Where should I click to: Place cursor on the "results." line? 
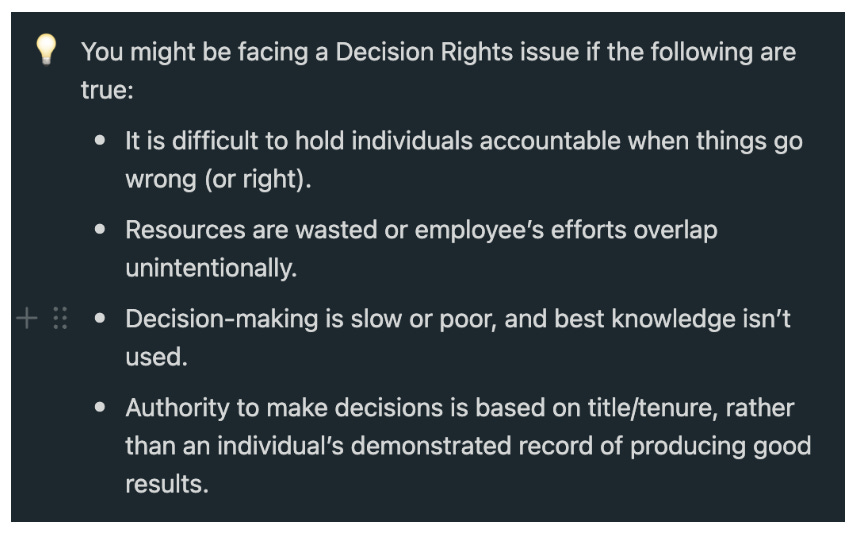[x=167, y=484]
